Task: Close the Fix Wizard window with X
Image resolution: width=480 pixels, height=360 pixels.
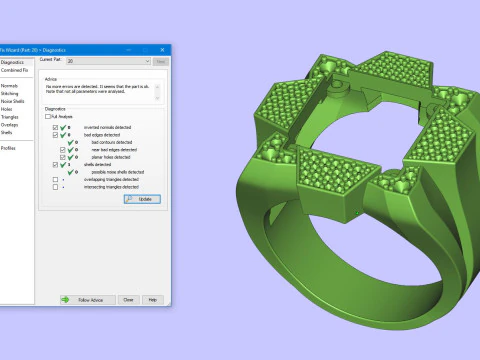Action: pos(162,50)
